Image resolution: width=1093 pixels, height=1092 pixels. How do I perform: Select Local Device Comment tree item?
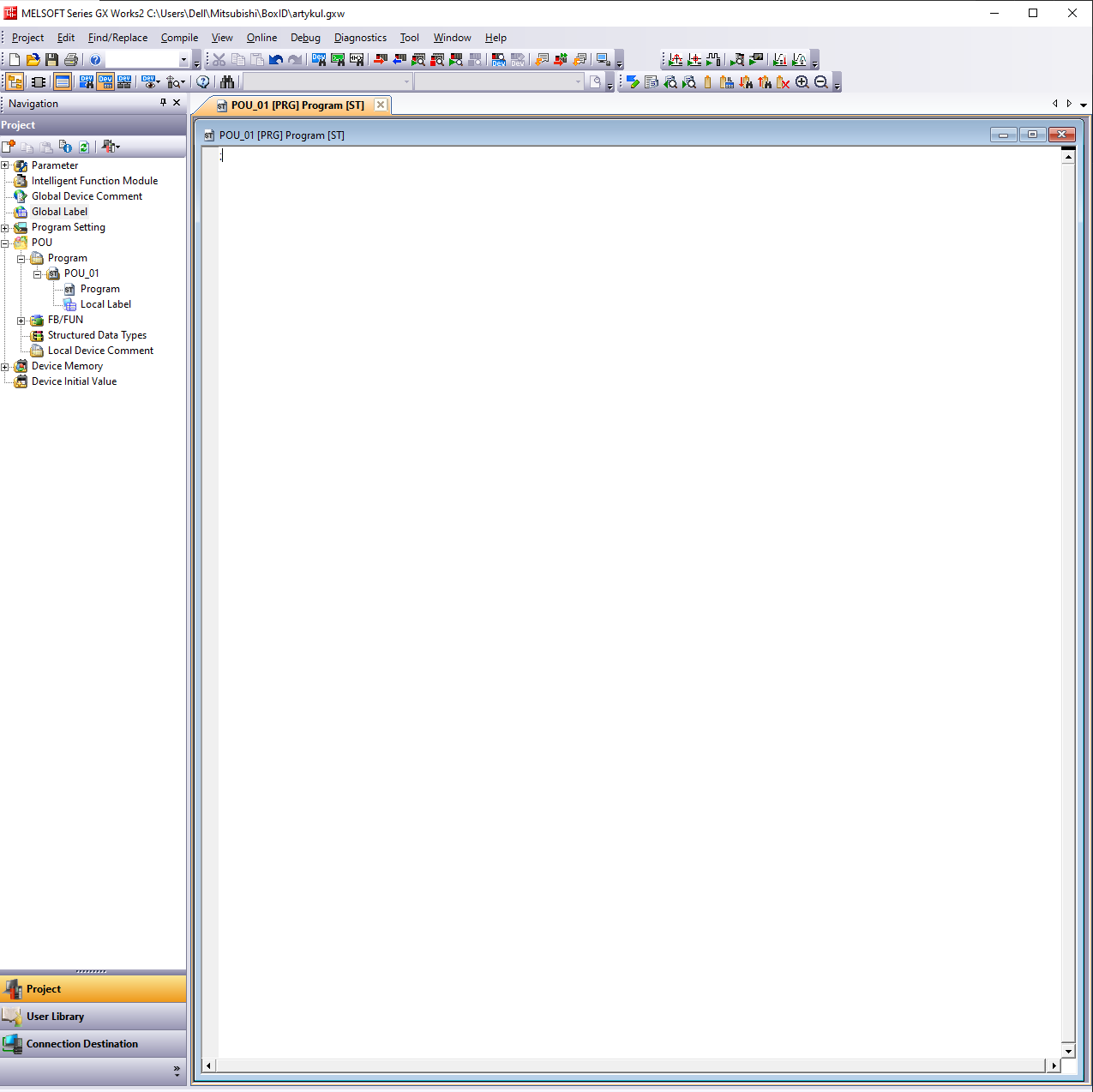[100, 351]
